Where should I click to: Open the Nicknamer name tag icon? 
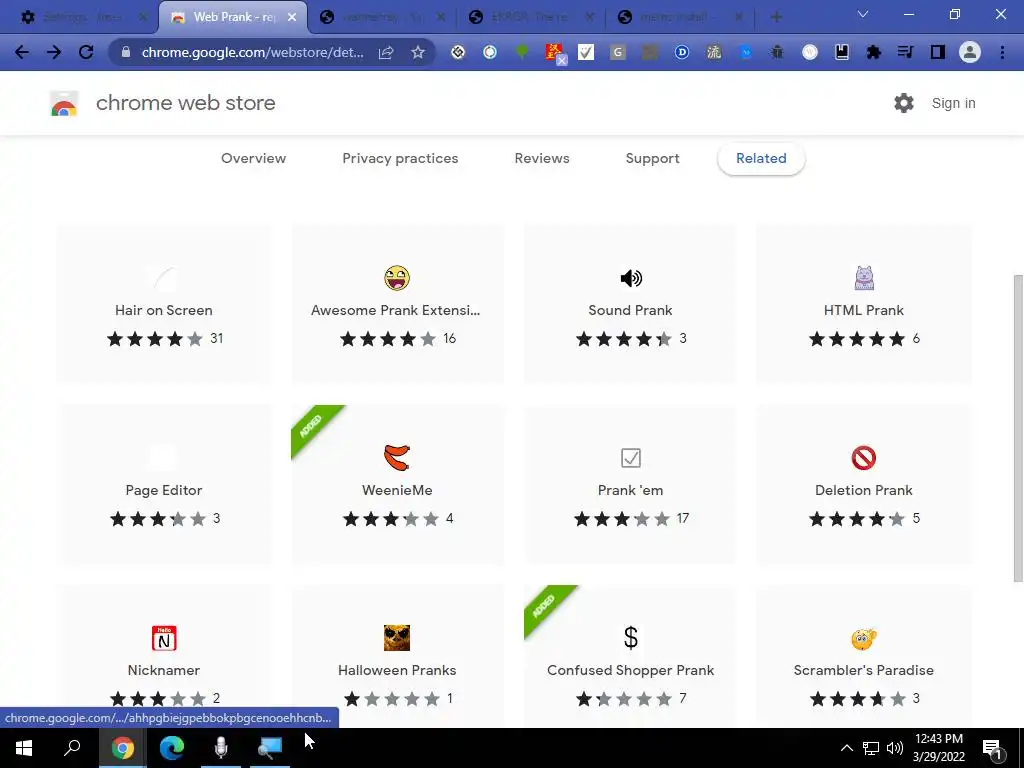[164, 638]
